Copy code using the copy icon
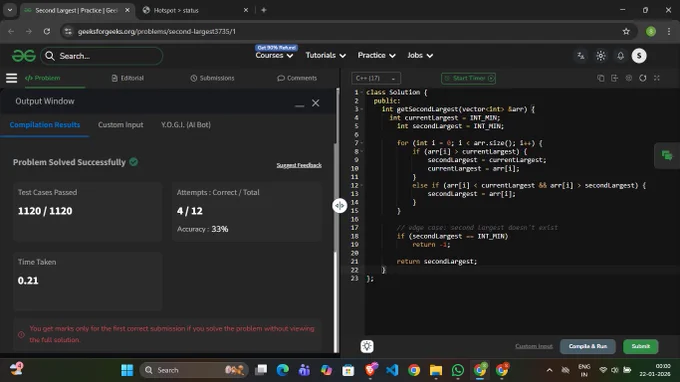 point(601,78)
